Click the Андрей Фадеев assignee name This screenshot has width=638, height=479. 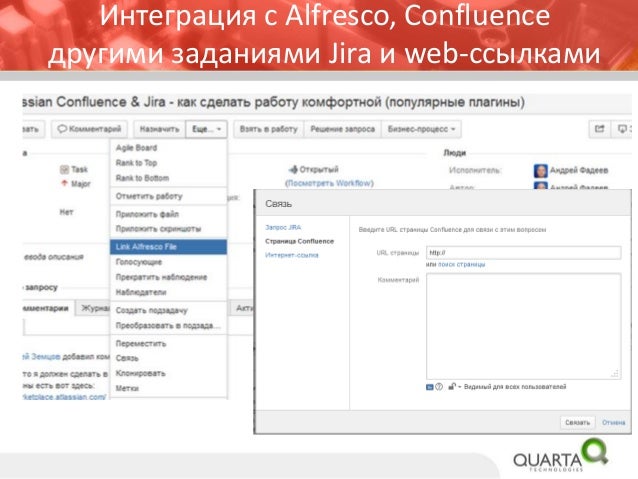[x=579, y=170]
